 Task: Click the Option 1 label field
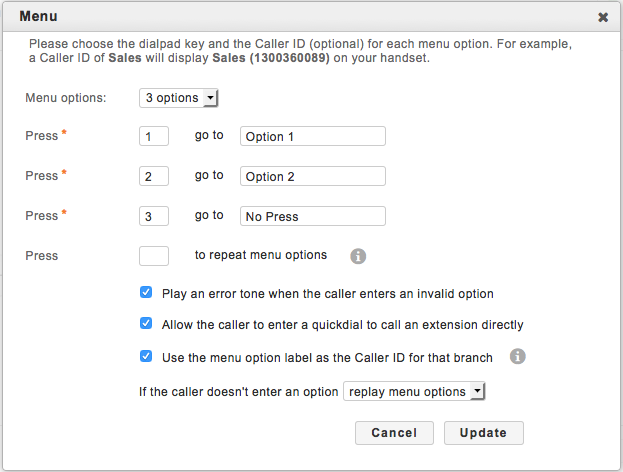tap(312, 136)
